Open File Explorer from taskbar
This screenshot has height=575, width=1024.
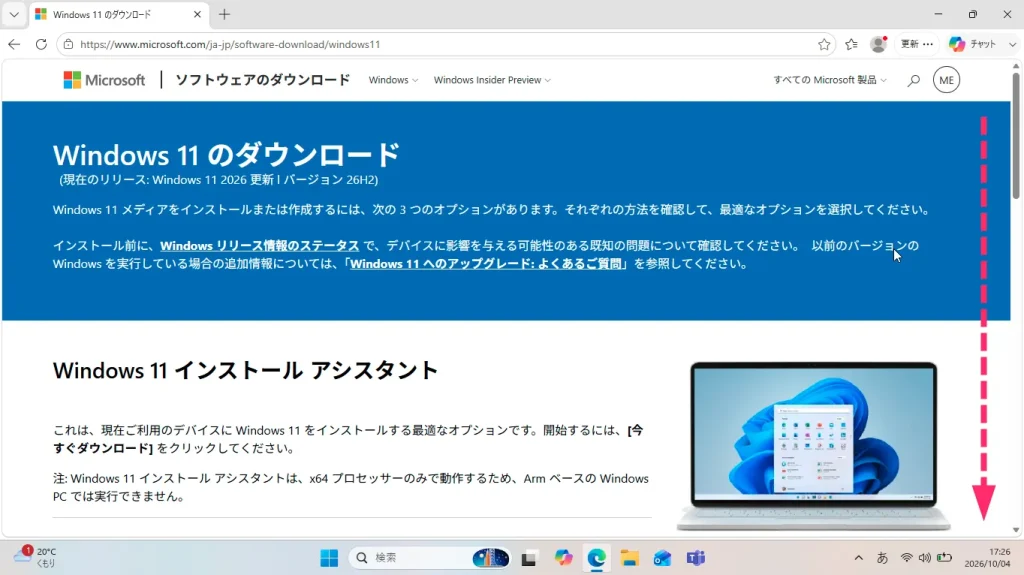(630, 557)
